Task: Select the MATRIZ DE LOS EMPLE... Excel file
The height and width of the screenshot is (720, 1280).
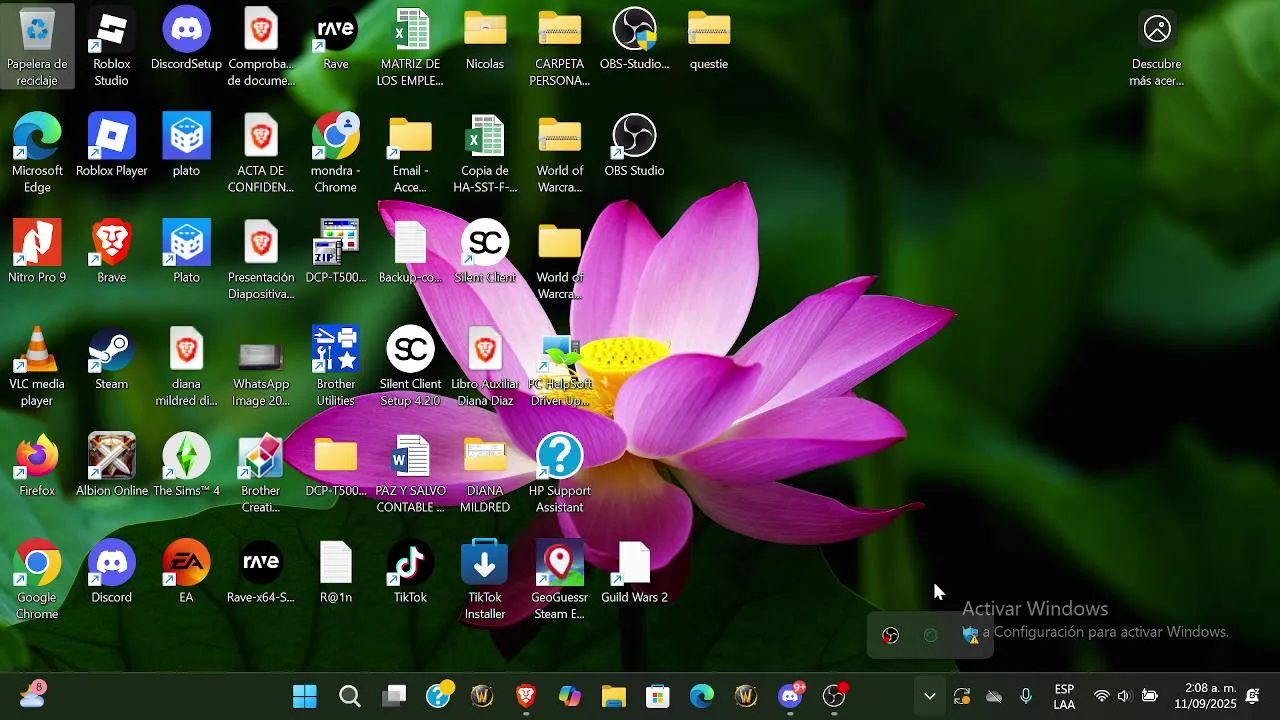Action: [410, 46]
